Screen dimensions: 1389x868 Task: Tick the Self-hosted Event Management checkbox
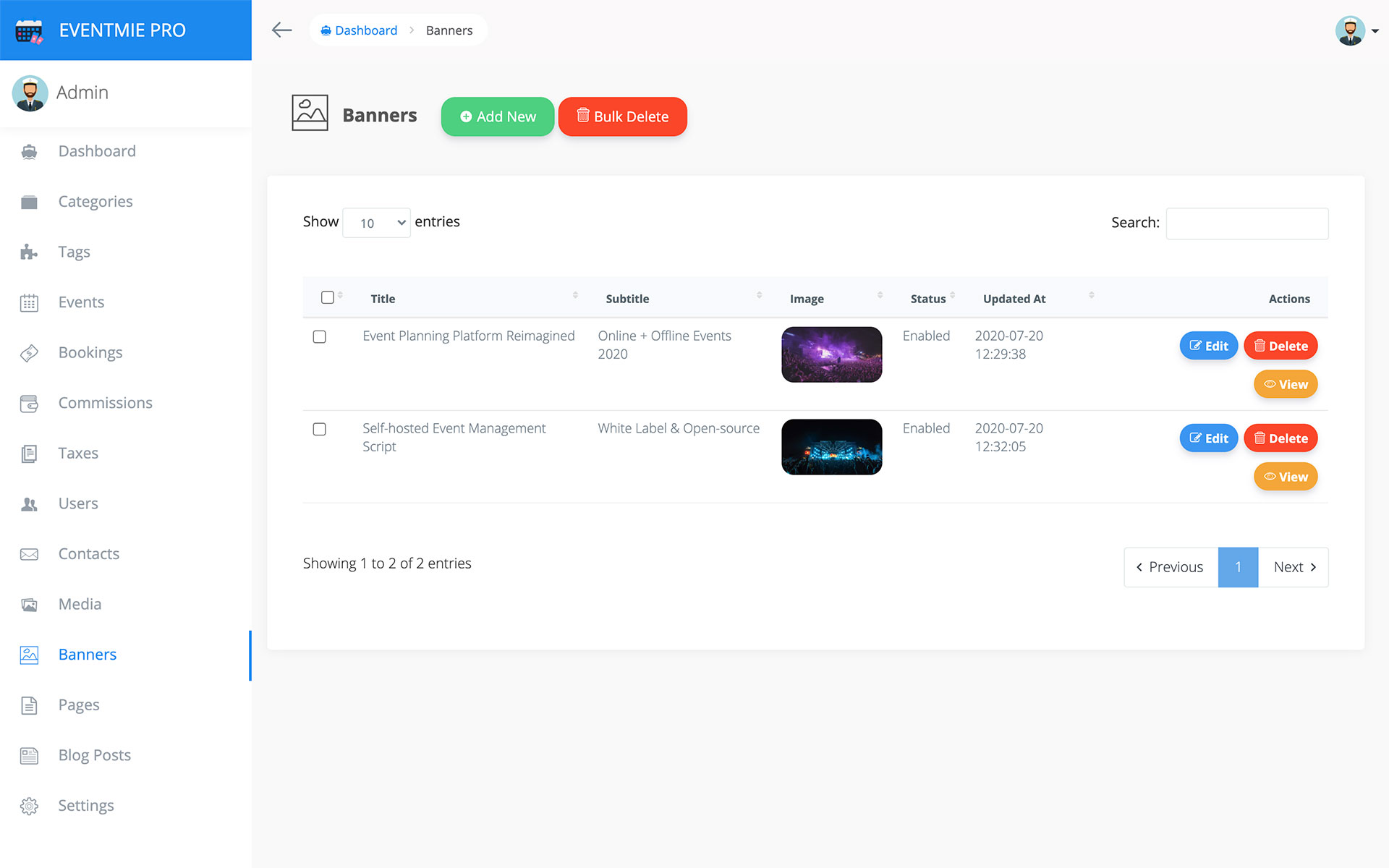319,430
